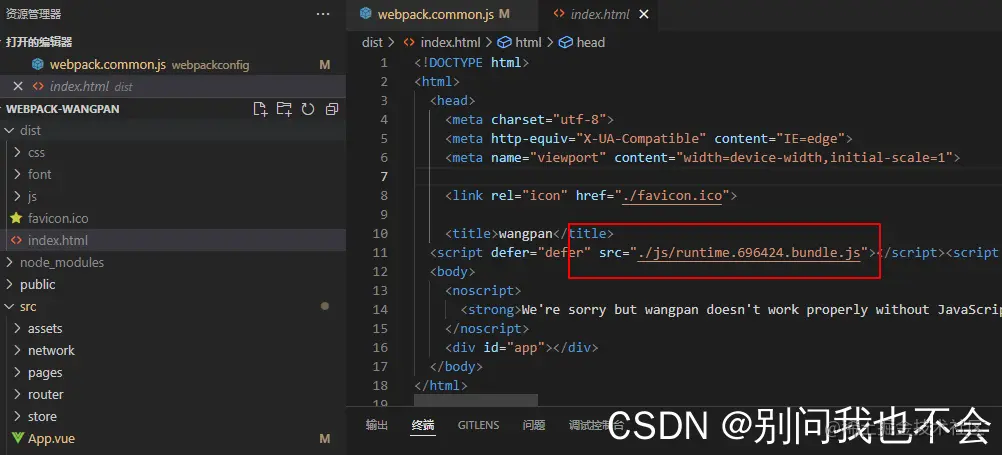Follow the ./js/runtime.696424.bundle.js src link
Image resolution: width=1002 pixels, height=455 pixels.
pos(749,253)
